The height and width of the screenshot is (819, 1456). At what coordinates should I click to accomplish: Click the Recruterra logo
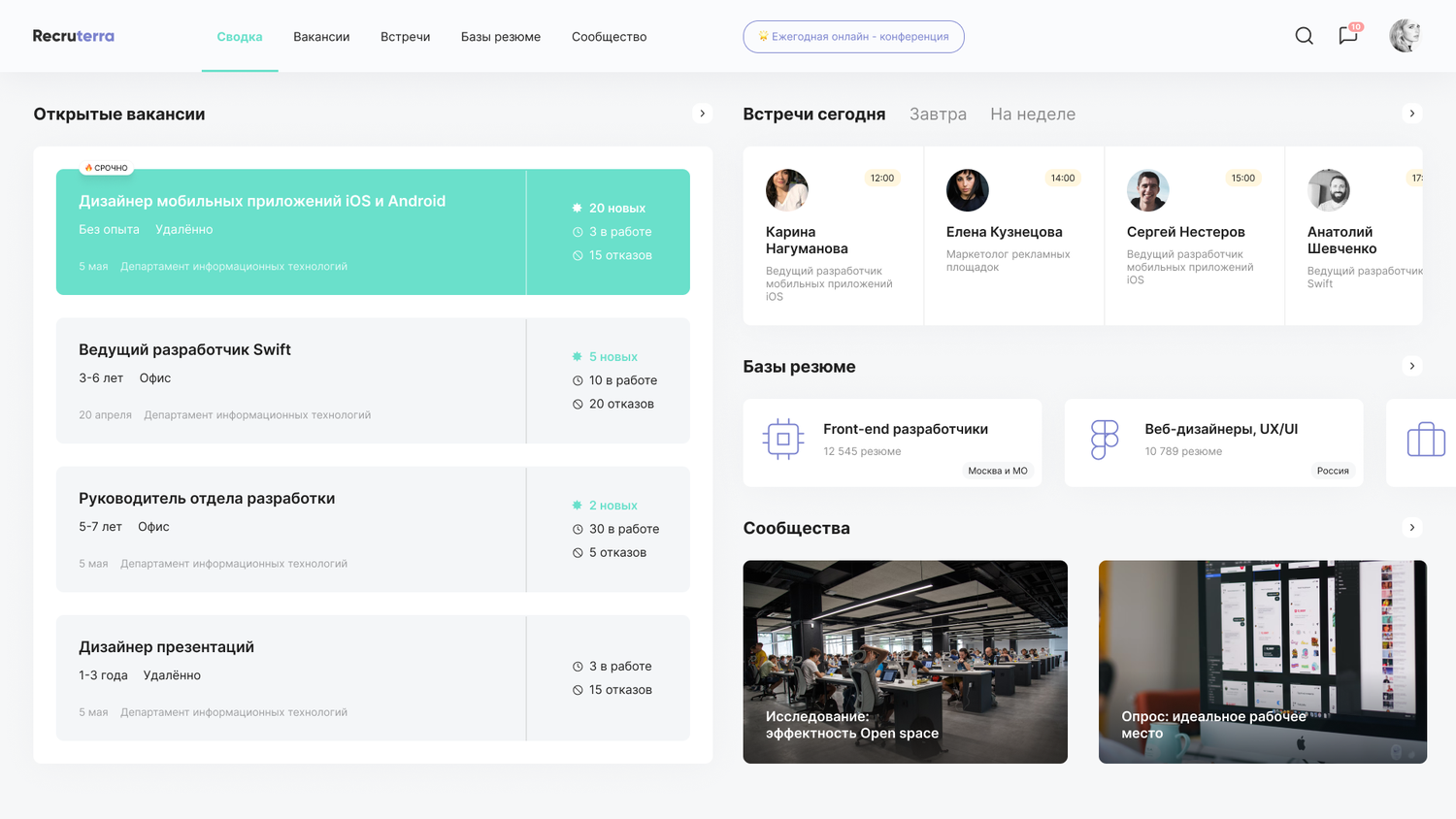[x=74, y=36]
